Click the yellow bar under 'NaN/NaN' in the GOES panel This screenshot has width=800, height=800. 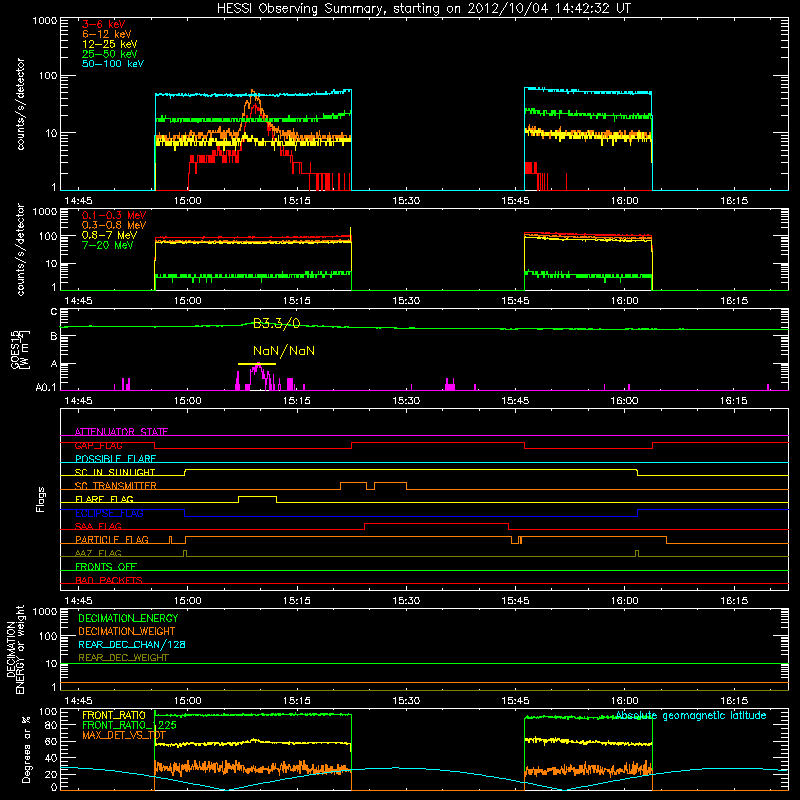coord(257,364)
